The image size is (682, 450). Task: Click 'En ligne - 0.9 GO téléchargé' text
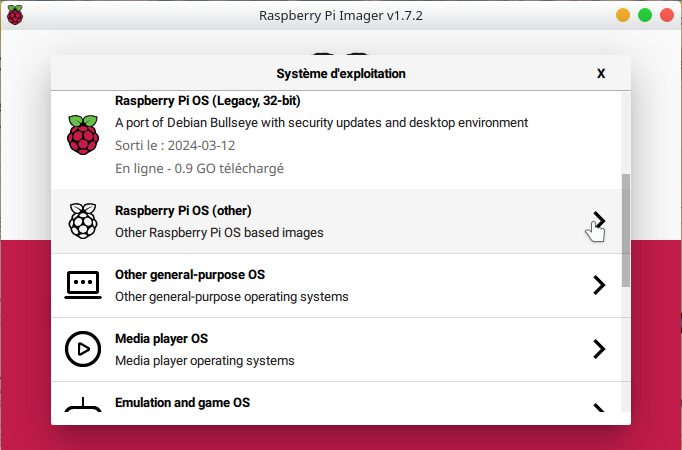pos(199,169)
